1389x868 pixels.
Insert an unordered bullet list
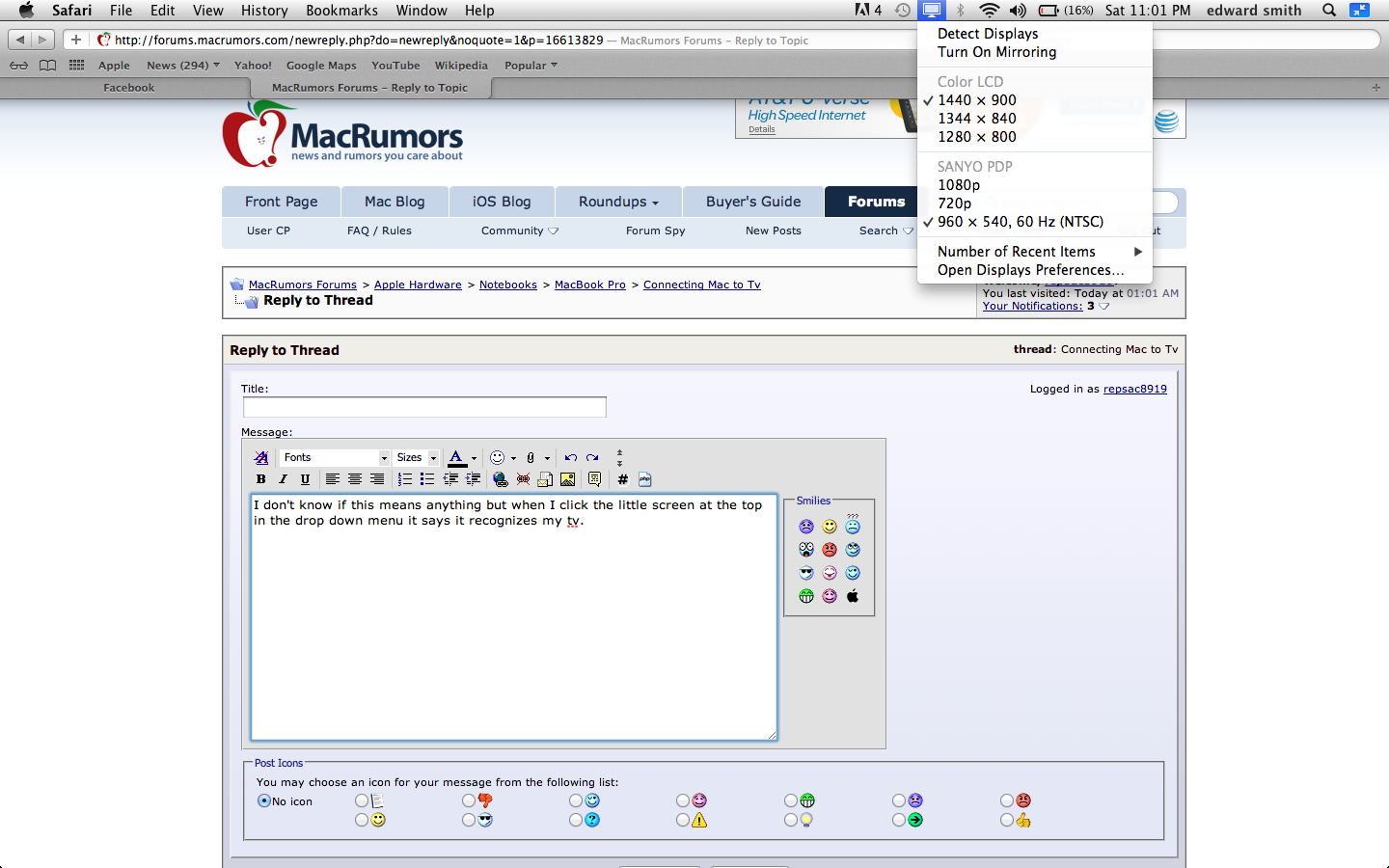click(x=427, y=479)
